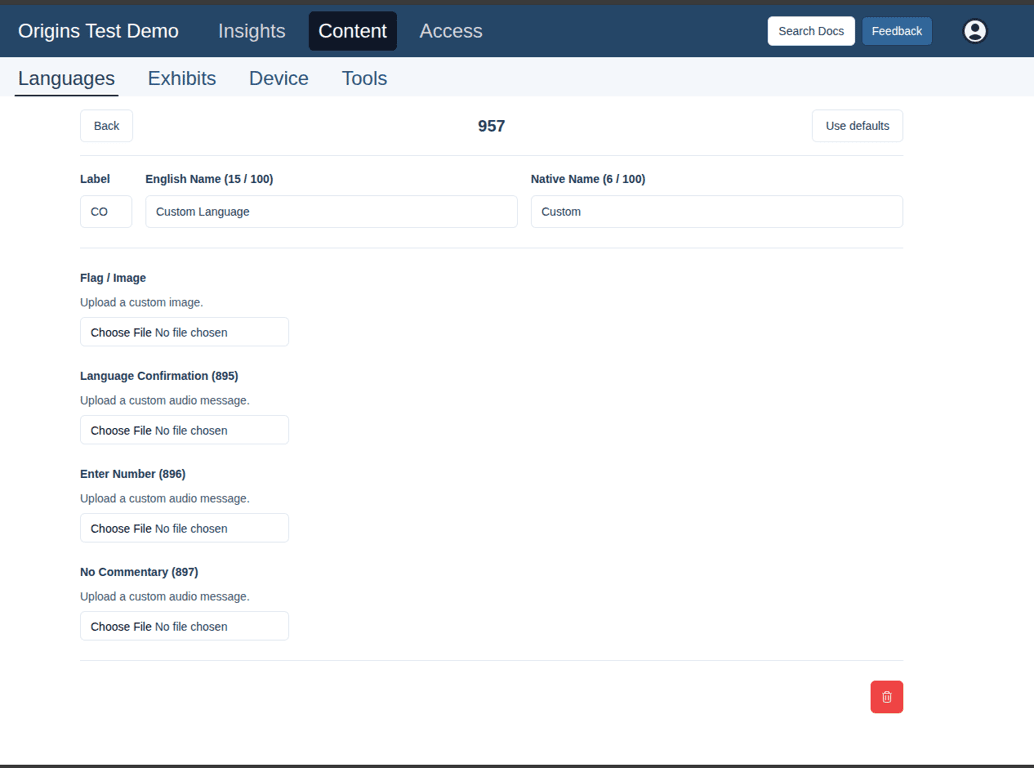Open the Device tab
This screenshot has height=768, width=1034.
coord(279,78)
